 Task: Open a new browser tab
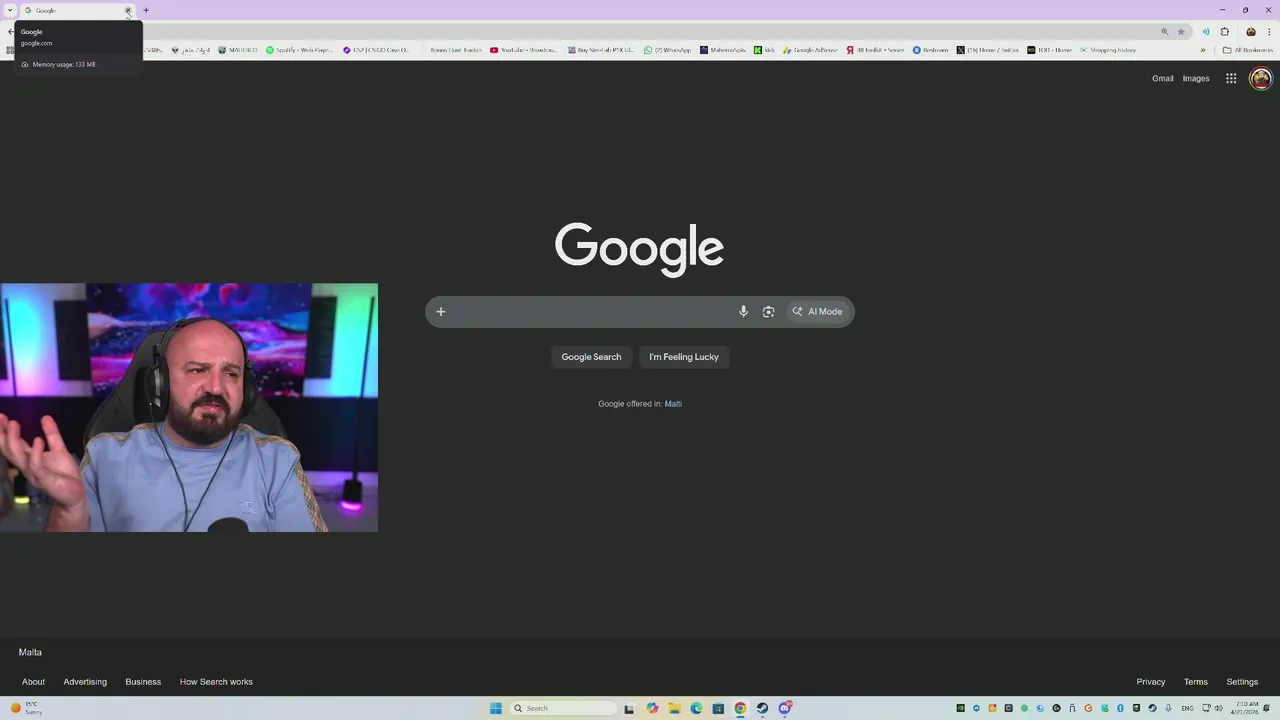point(146,10)
